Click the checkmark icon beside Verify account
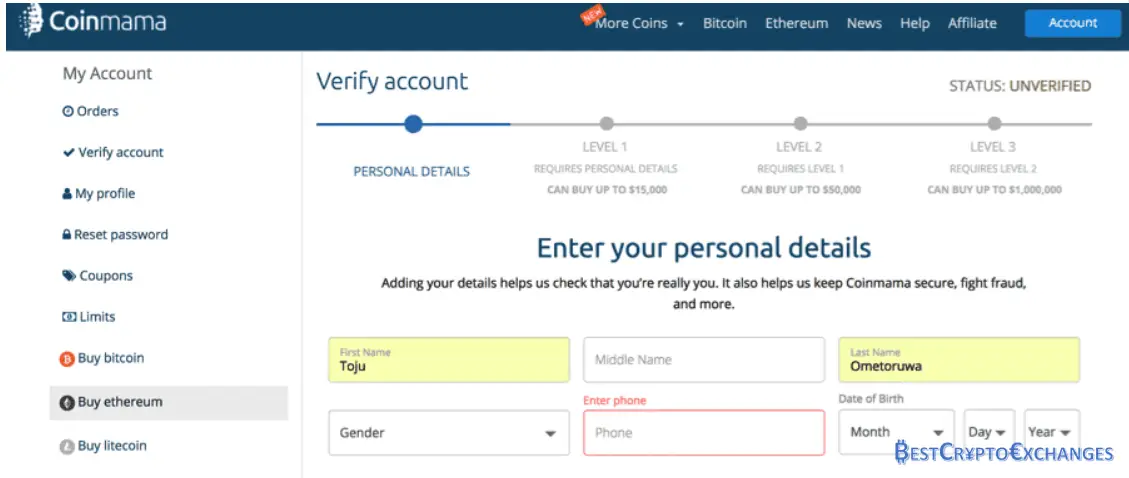 [x=68, y=153]
